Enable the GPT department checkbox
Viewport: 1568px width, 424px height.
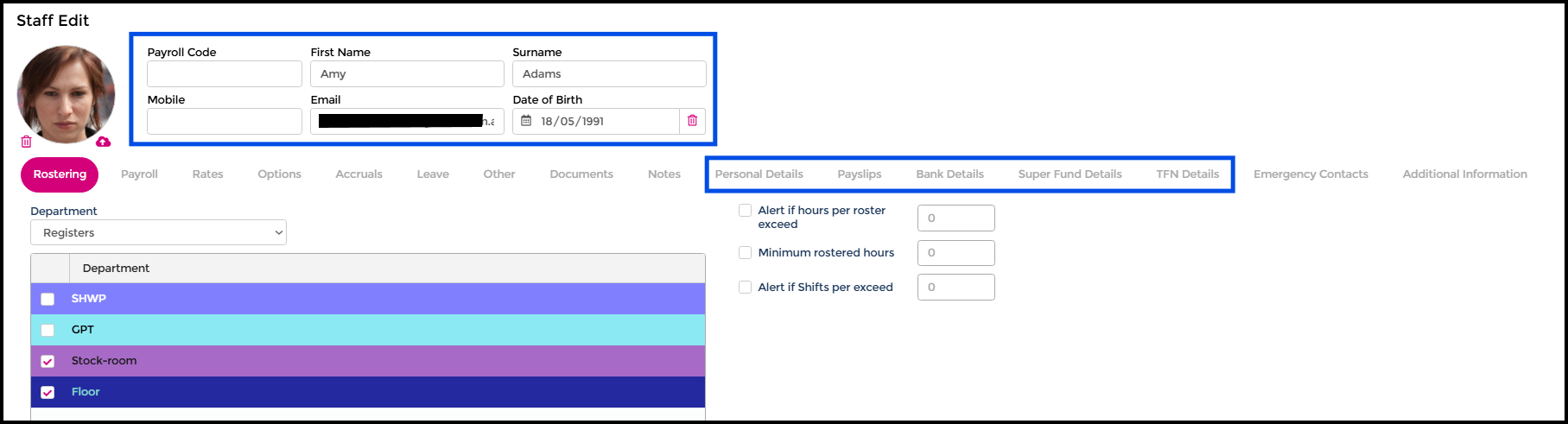48,330
